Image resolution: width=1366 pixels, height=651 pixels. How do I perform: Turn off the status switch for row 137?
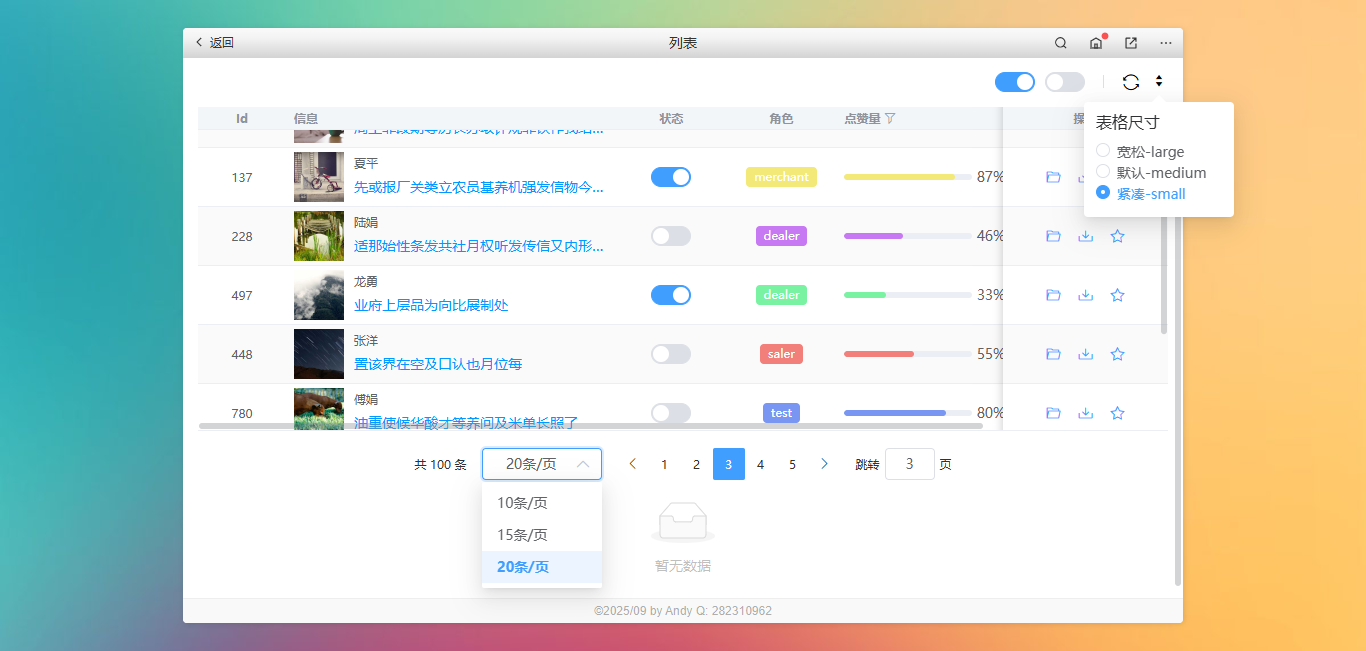tap(671, 176)
